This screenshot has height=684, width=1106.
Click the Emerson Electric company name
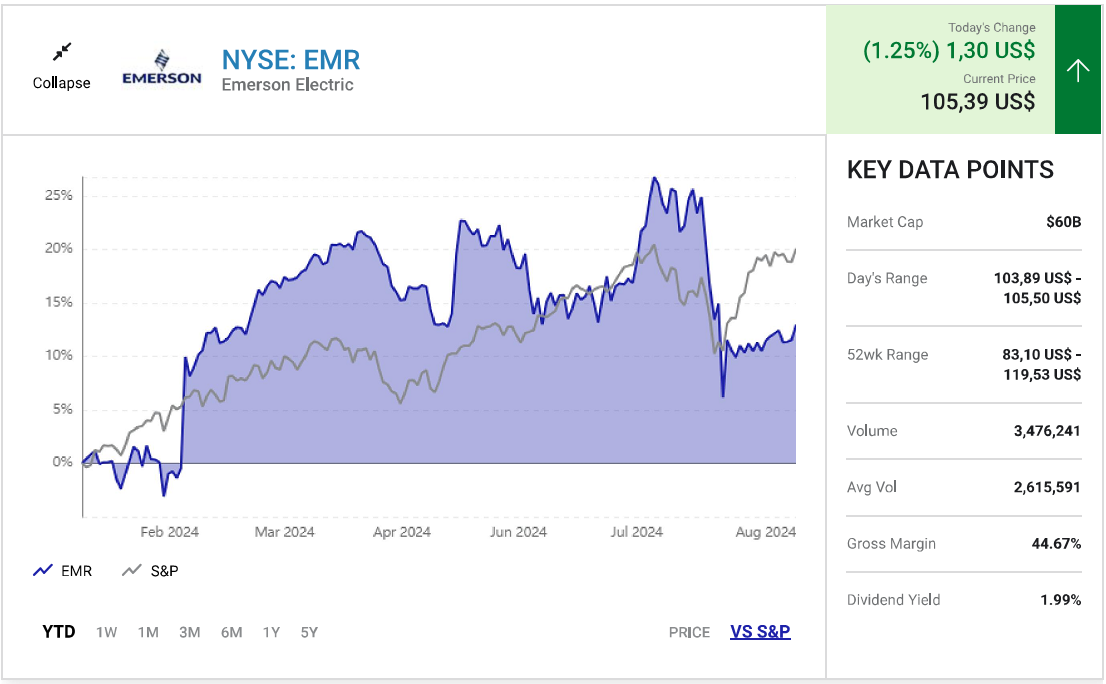coord(287,85)
